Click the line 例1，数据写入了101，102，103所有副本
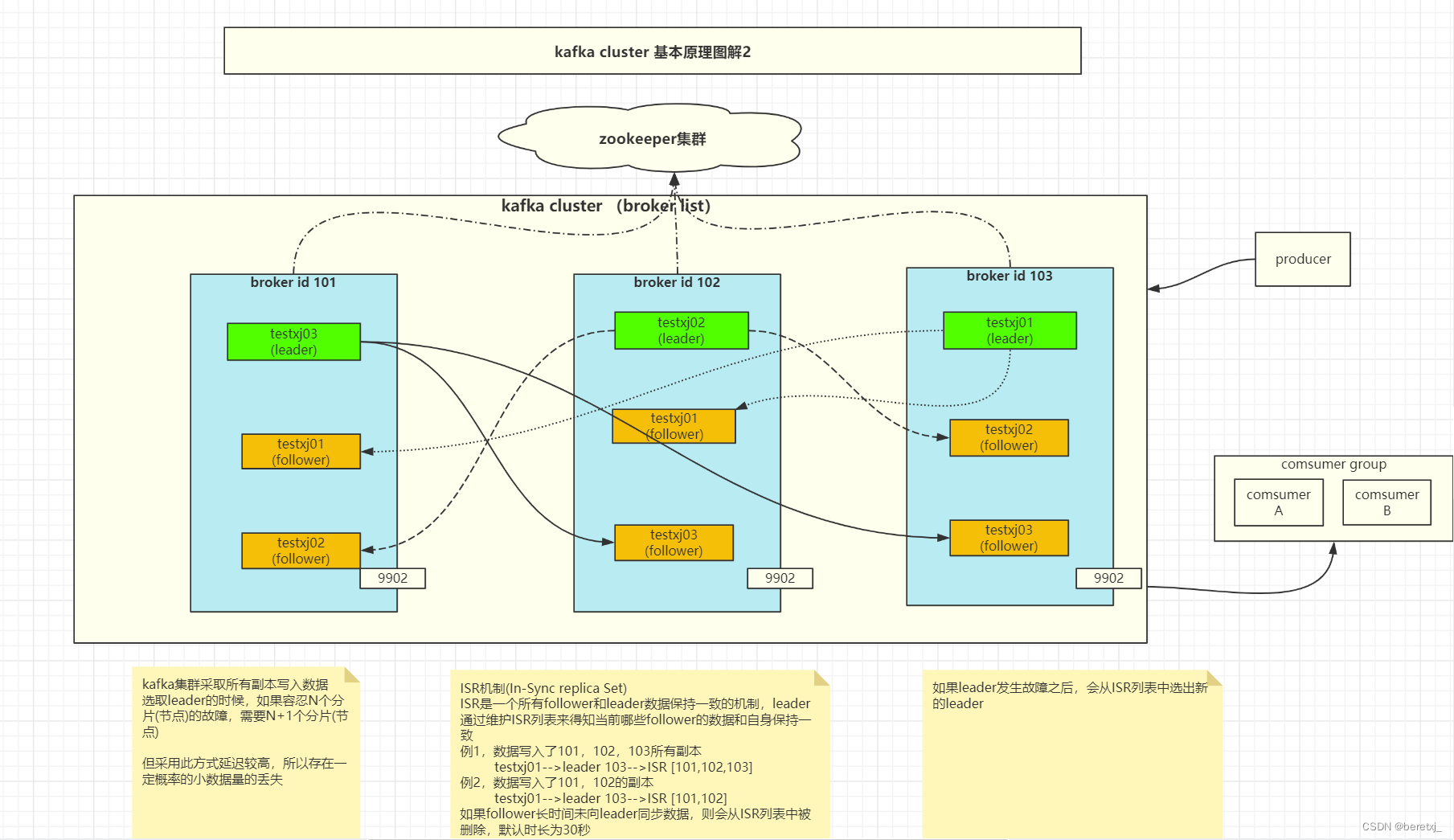The width and height of the screenshot is (1454, 840). point(580,751)
